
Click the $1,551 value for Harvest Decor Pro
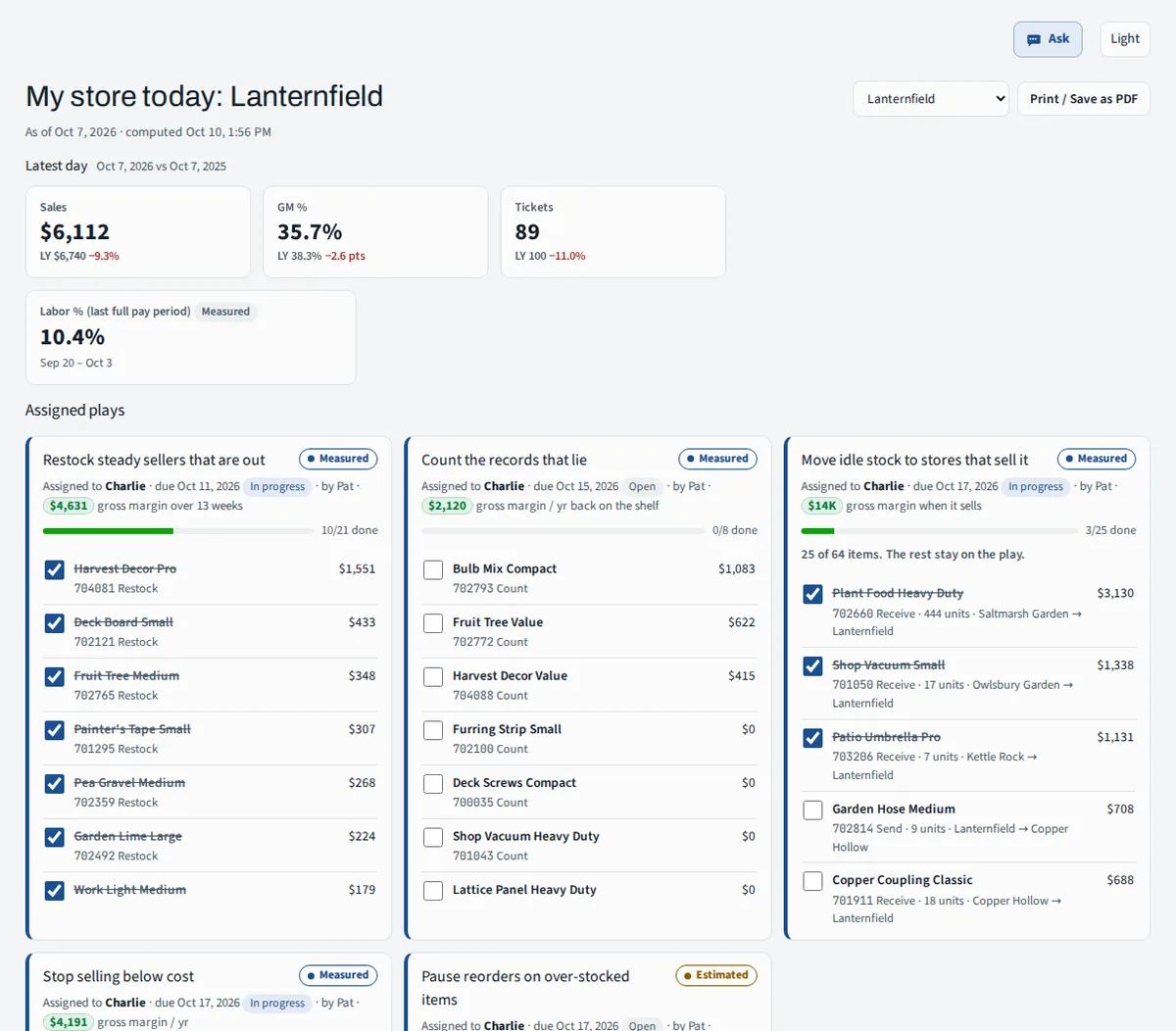(357, 568)
